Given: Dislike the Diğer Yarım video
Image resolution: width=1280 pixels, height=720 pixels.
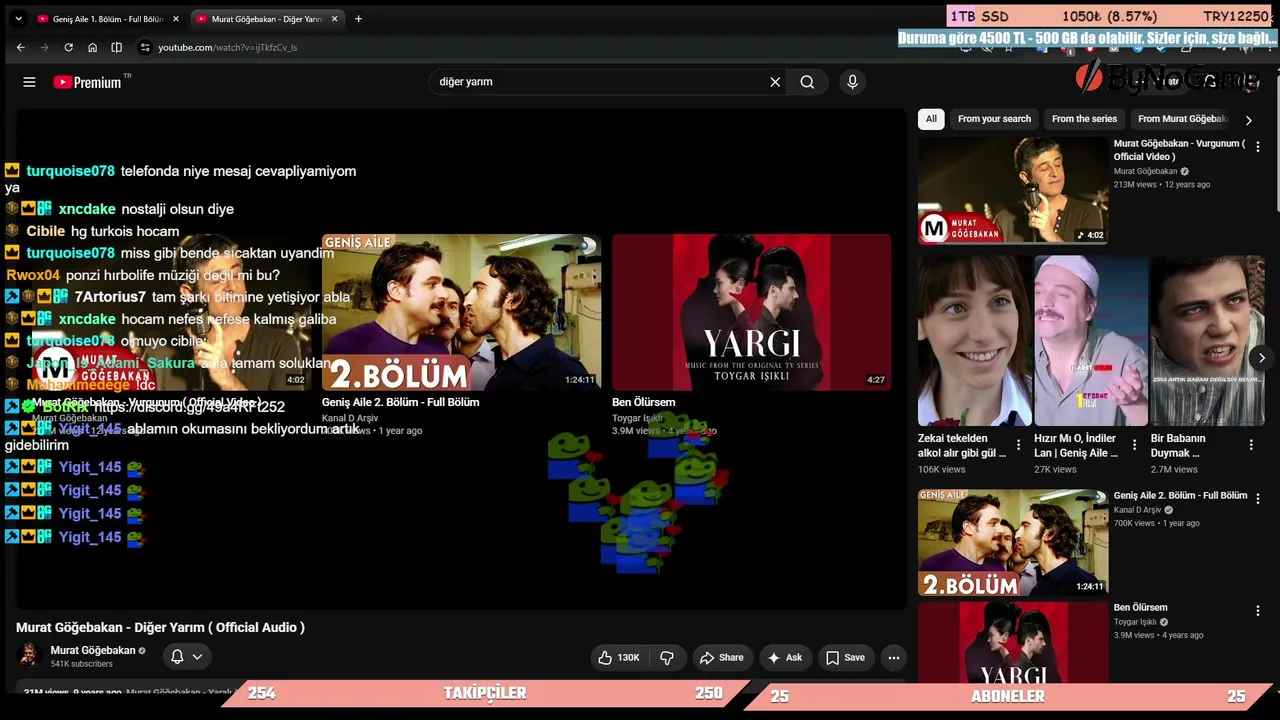Looking at the screenshot, I should tap(667, 657).
